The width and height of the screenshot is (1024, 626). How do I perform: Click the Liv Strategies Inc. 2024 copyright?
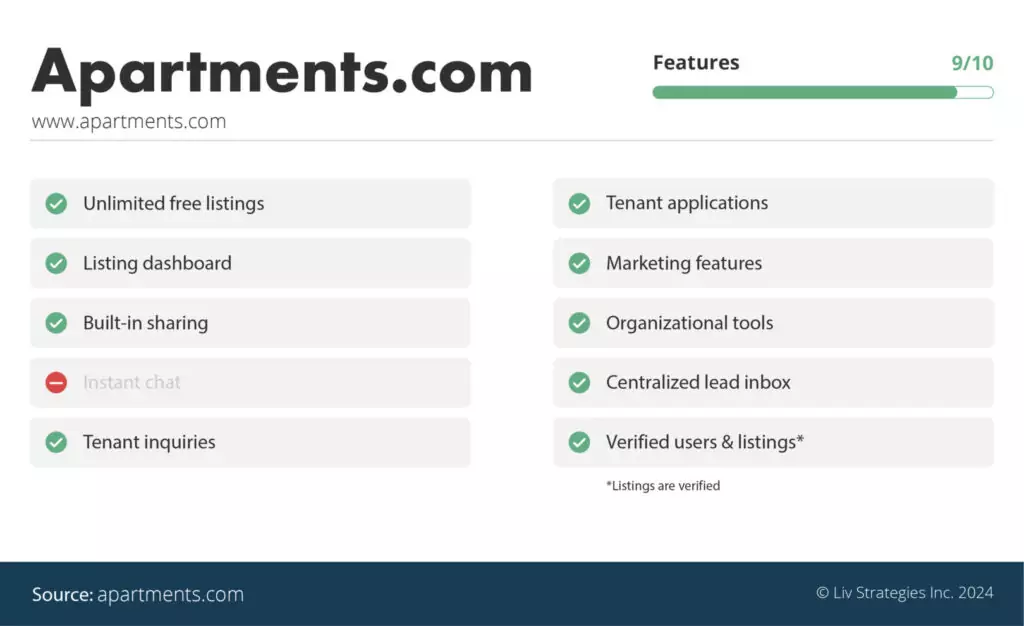(903, 592)
